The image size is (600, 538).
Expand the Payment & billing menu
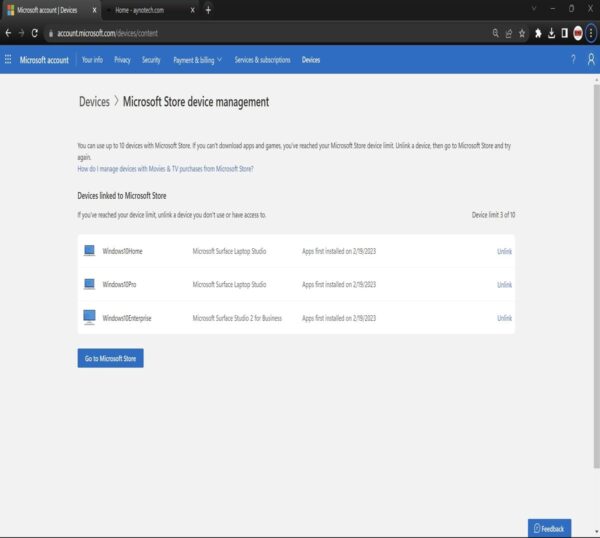(197, 60)
